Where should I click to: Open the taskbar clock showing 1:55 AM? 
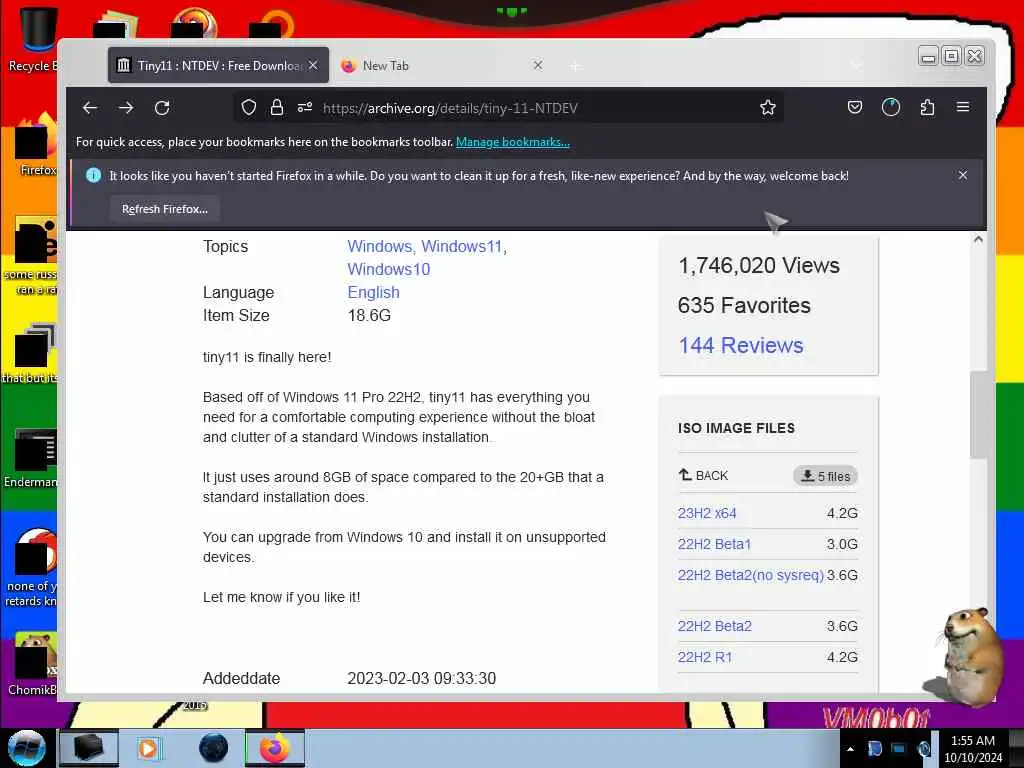(973, 749)
